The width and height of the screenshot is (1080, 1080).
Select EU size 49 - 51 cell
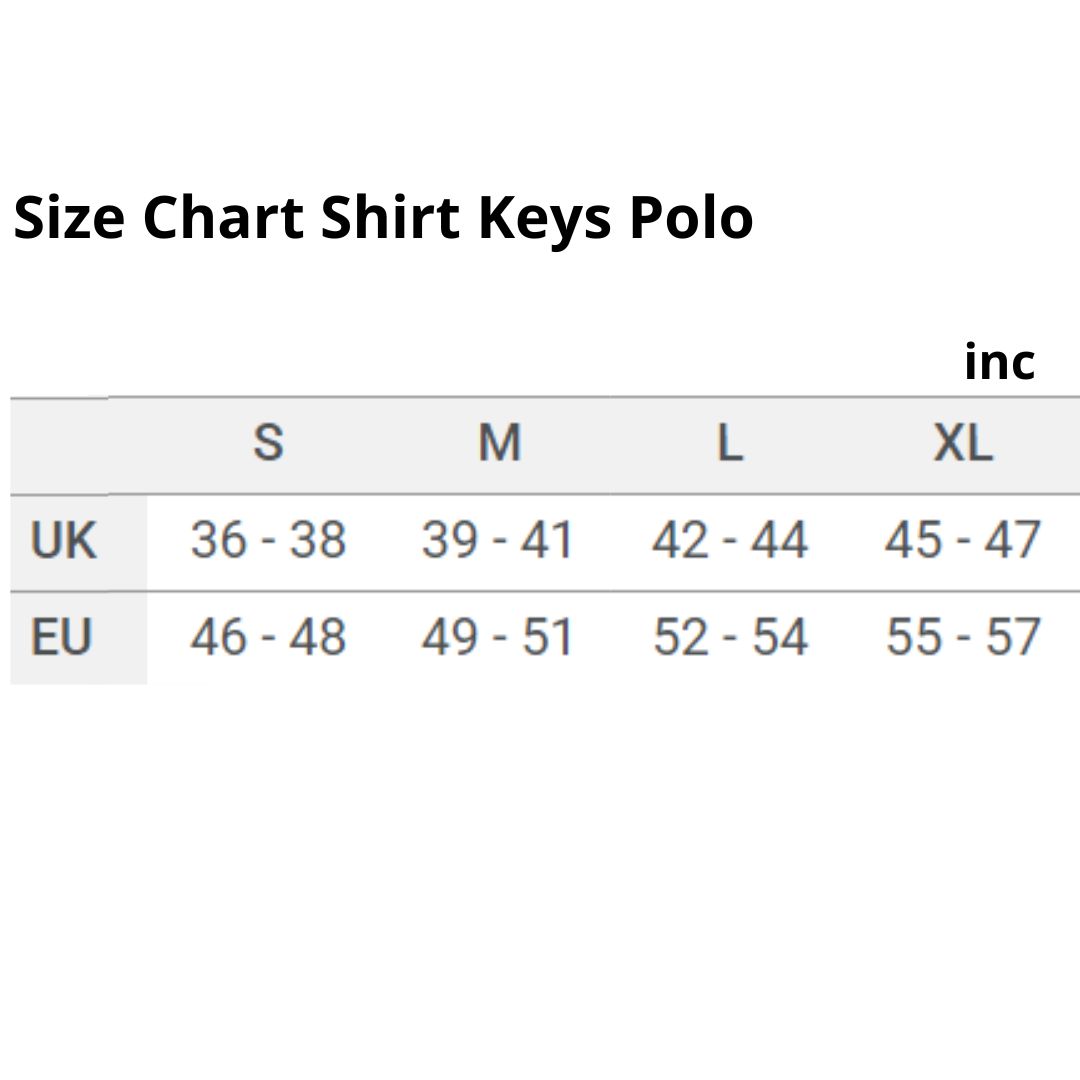tap(497, 636)
